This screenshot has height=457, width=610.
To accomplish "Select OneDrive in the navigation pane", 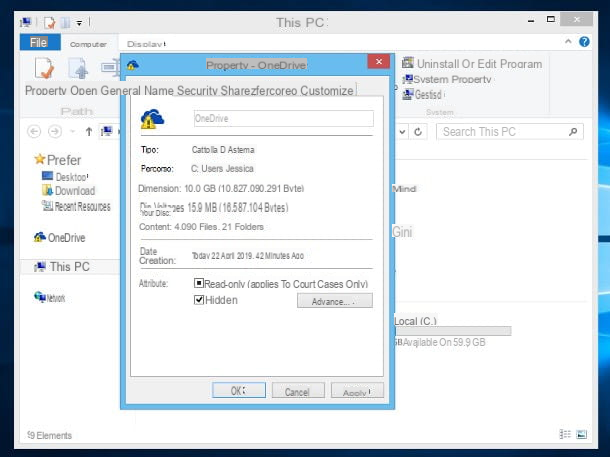I will pos(60,237).
